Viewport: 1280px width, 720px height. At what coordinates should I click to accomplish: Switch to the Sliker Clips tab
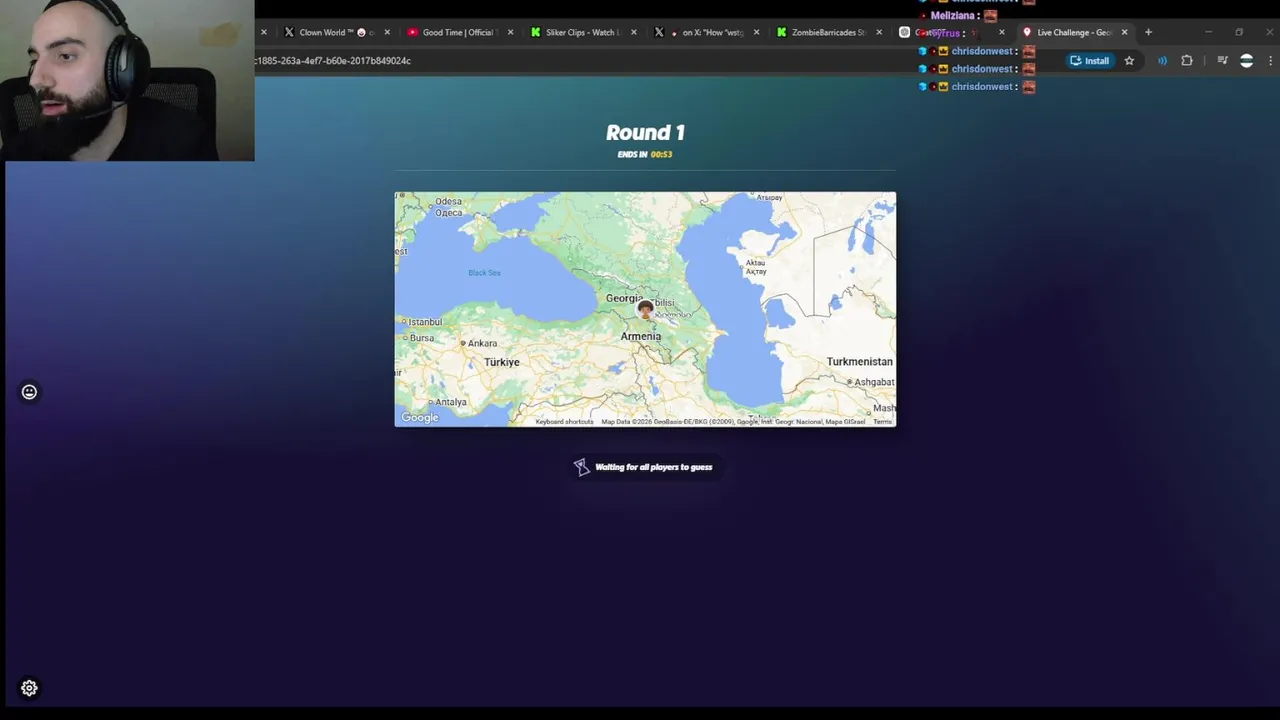point(581,32)
